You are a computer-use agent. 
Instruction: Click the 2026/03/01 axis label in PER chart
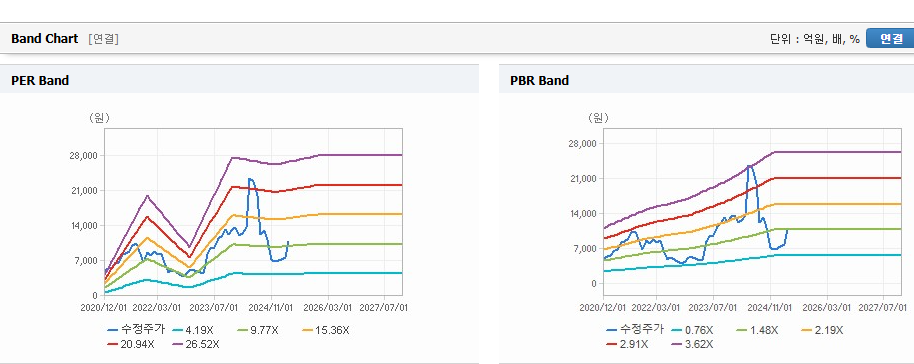328,306
